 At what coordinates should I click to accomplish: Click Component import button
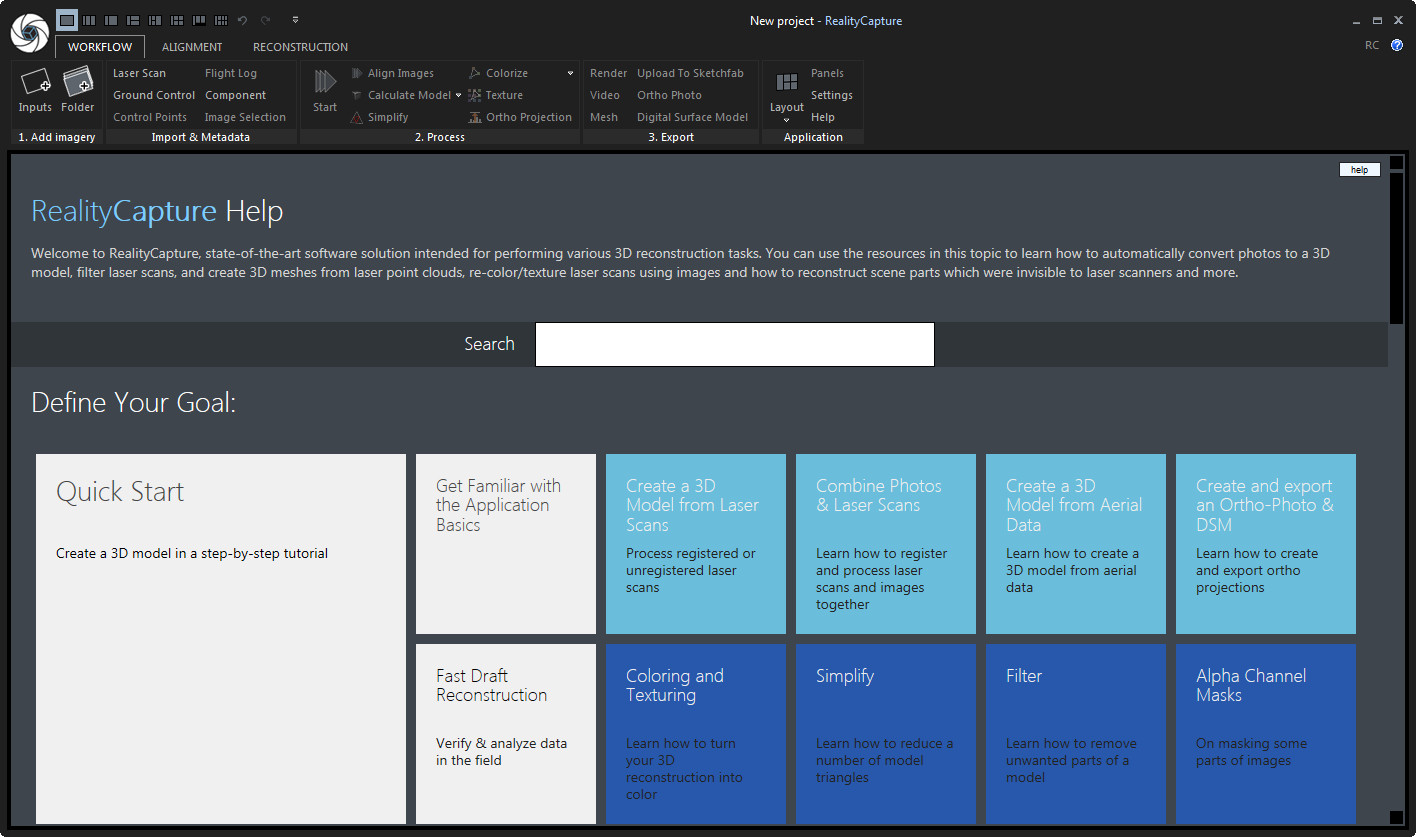click(x=236, y=95)
